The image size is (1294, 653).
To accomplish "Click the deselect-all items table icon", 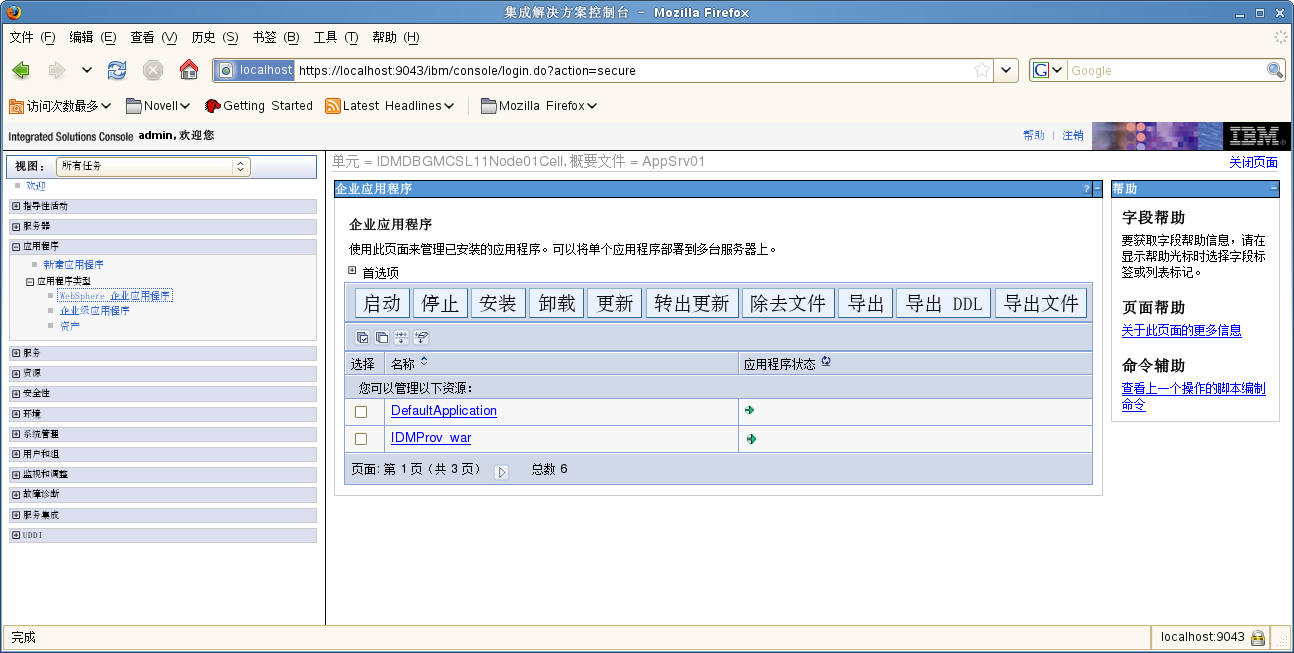I will click(x=382, y=338).
